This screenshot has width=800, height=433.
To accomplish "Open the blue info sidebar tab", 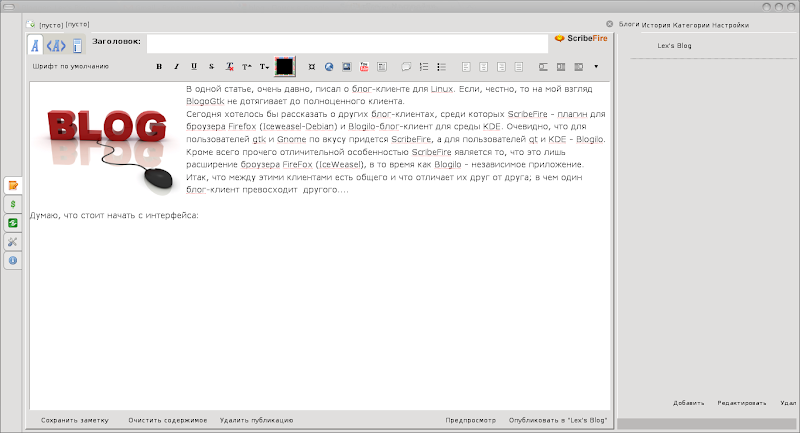I will [13, 261].
